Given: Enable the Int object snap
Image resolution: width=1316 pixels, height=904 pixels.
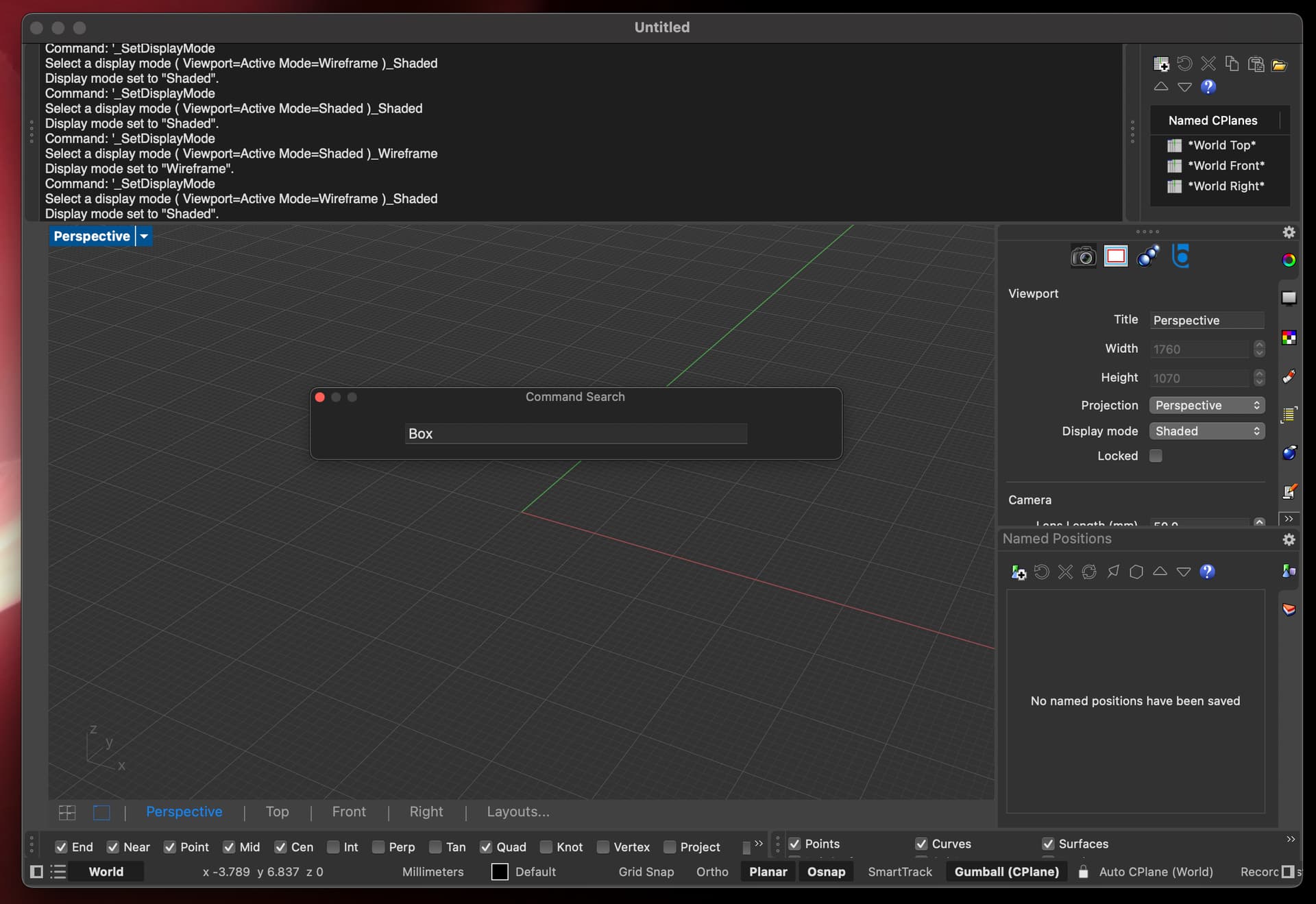Looking at the screenshot, I should click(334, 847).
